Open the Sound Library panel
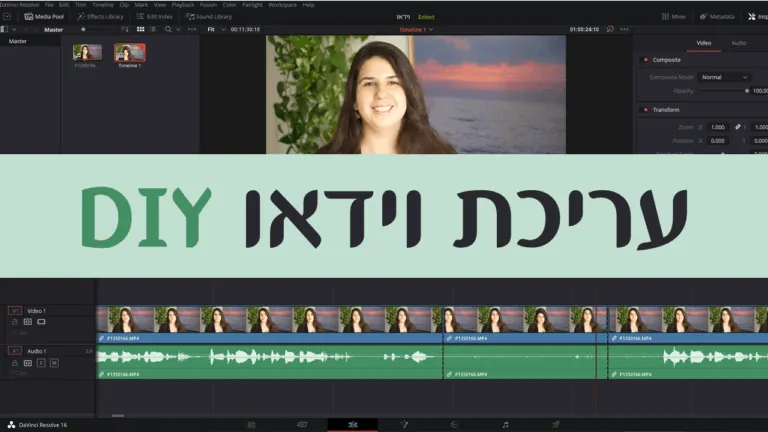The width and height of the screenshot is (768, 432). tap(208, 17)
